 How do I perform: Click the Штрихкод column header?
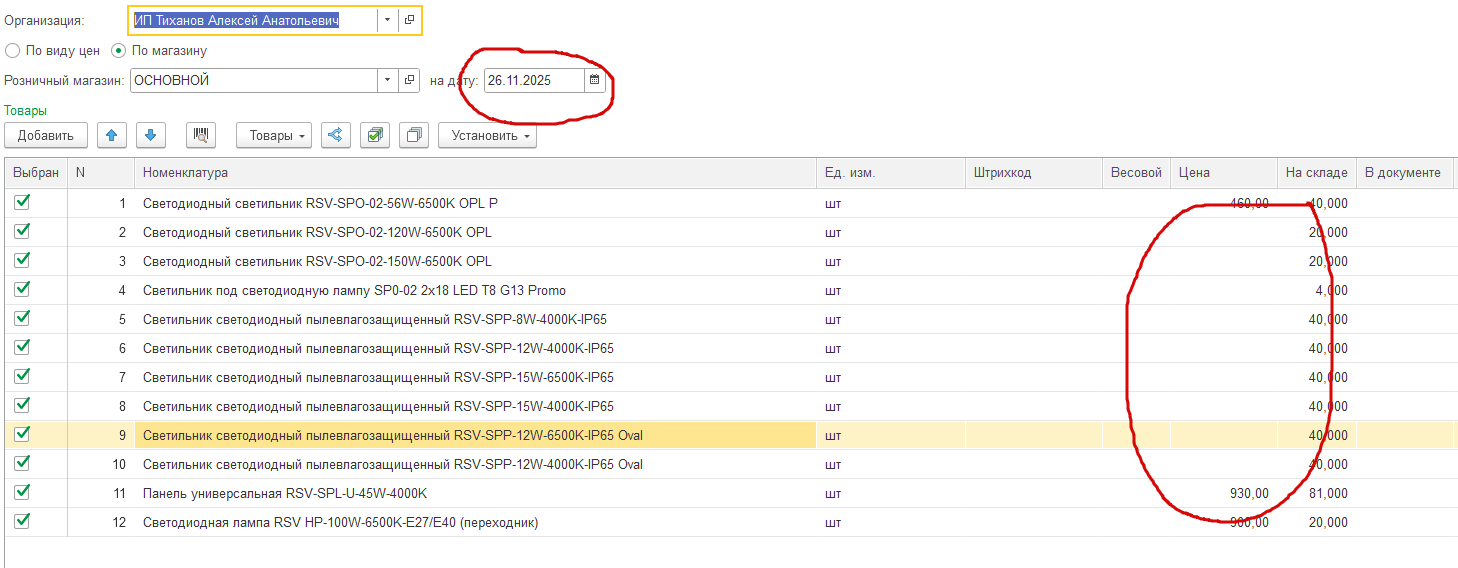click(x=1034, y=173)
